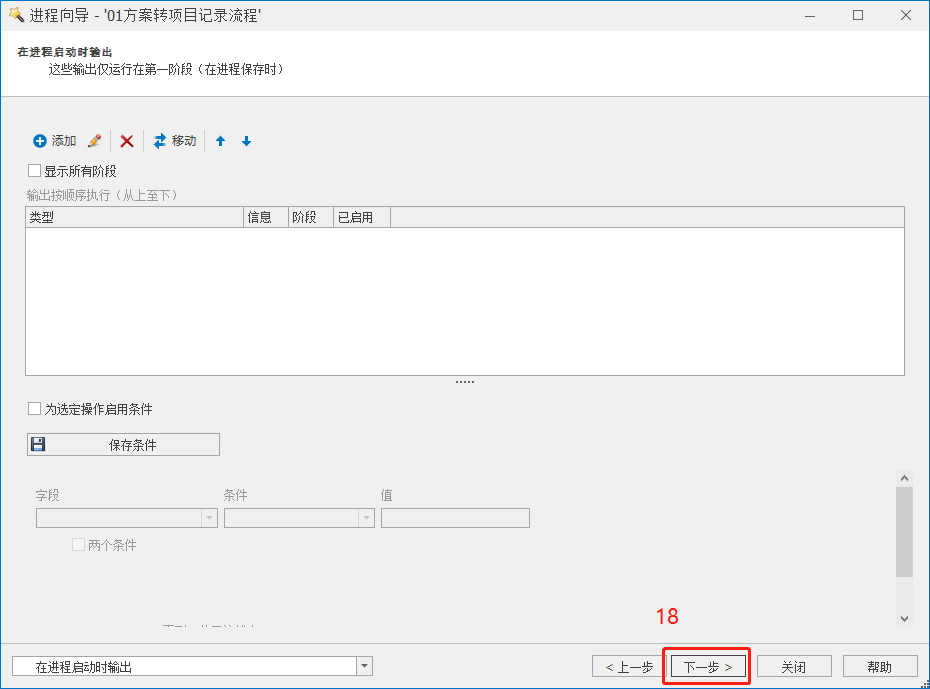Open the 字段 dropdown list

[209, 518]
